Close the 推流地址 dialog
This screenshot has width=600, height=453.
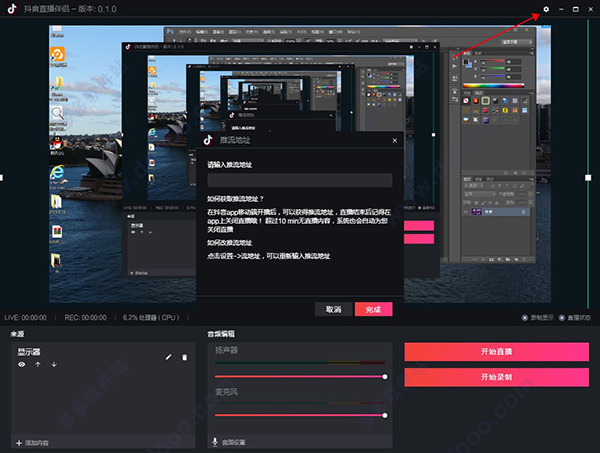395,140
